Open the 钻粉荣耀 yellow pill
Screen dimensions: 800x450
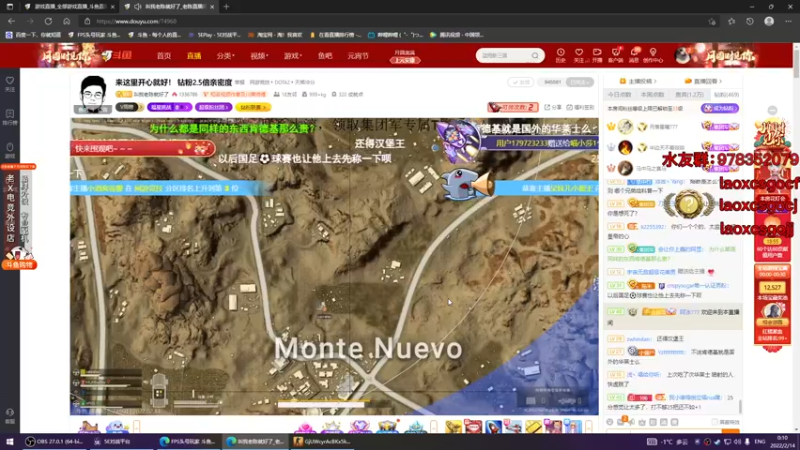click(253, 107)
